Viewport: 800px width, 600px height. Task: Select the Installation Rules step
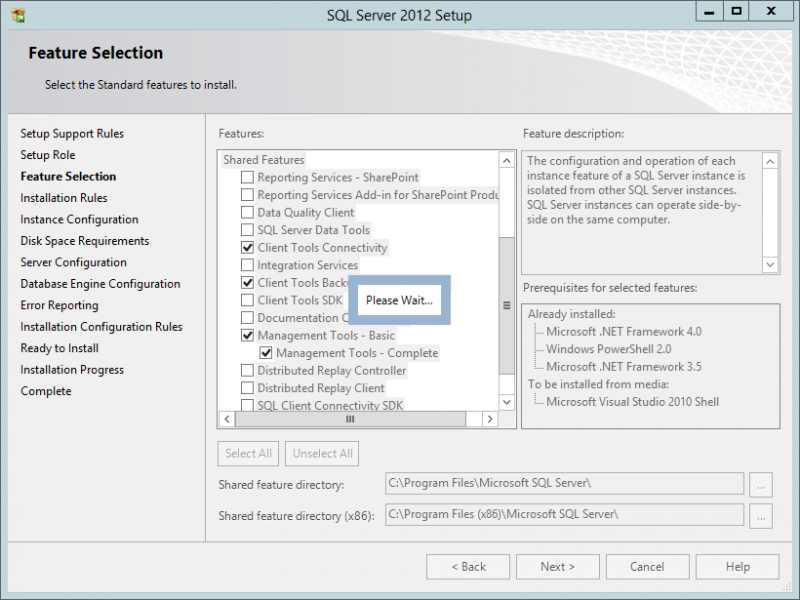point(64,198)
